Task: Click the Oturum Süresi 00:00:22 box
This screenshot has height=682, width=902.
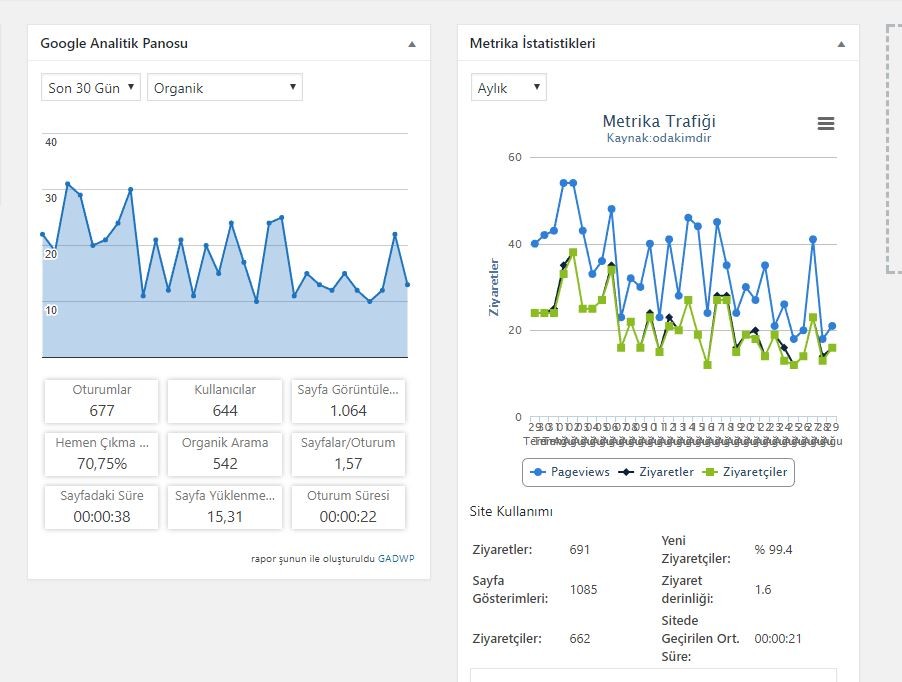Action: 348,507
